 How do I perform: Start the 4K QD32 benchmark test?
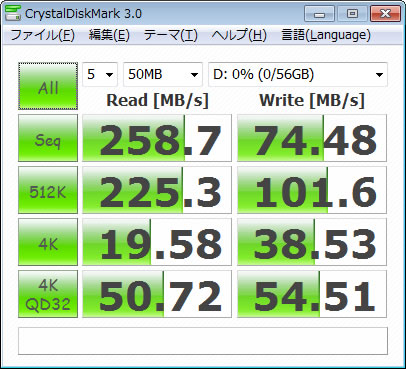point(48,294)
